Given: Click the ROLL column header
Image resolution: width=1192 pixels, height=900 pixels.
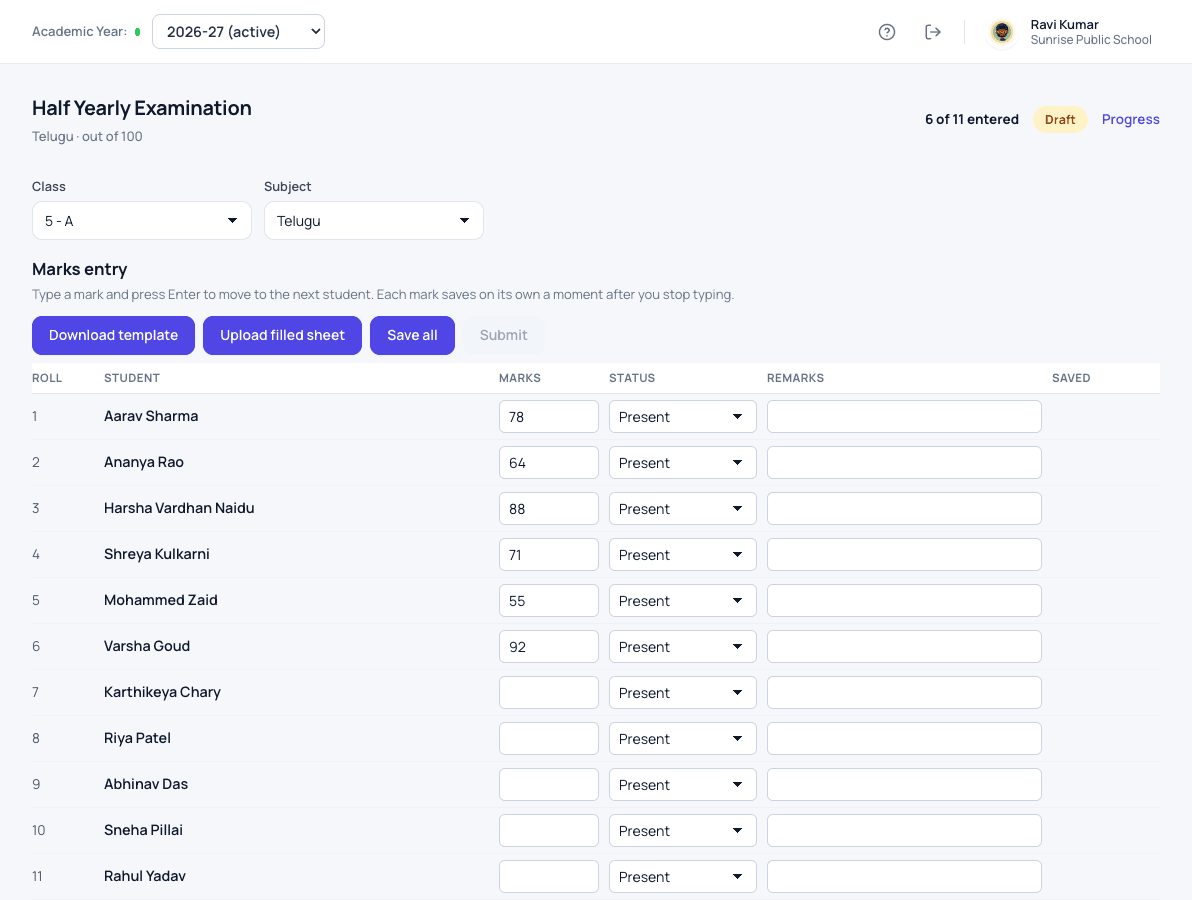Looking at the screenshot, I should pos(47,378).
